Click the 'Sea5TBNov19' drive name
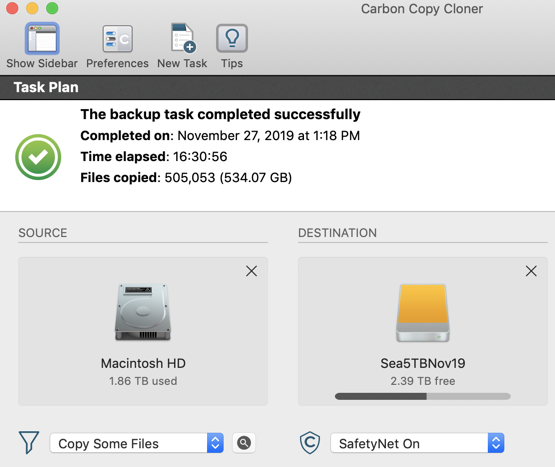555x467 pixels. (x=423, y=363)
